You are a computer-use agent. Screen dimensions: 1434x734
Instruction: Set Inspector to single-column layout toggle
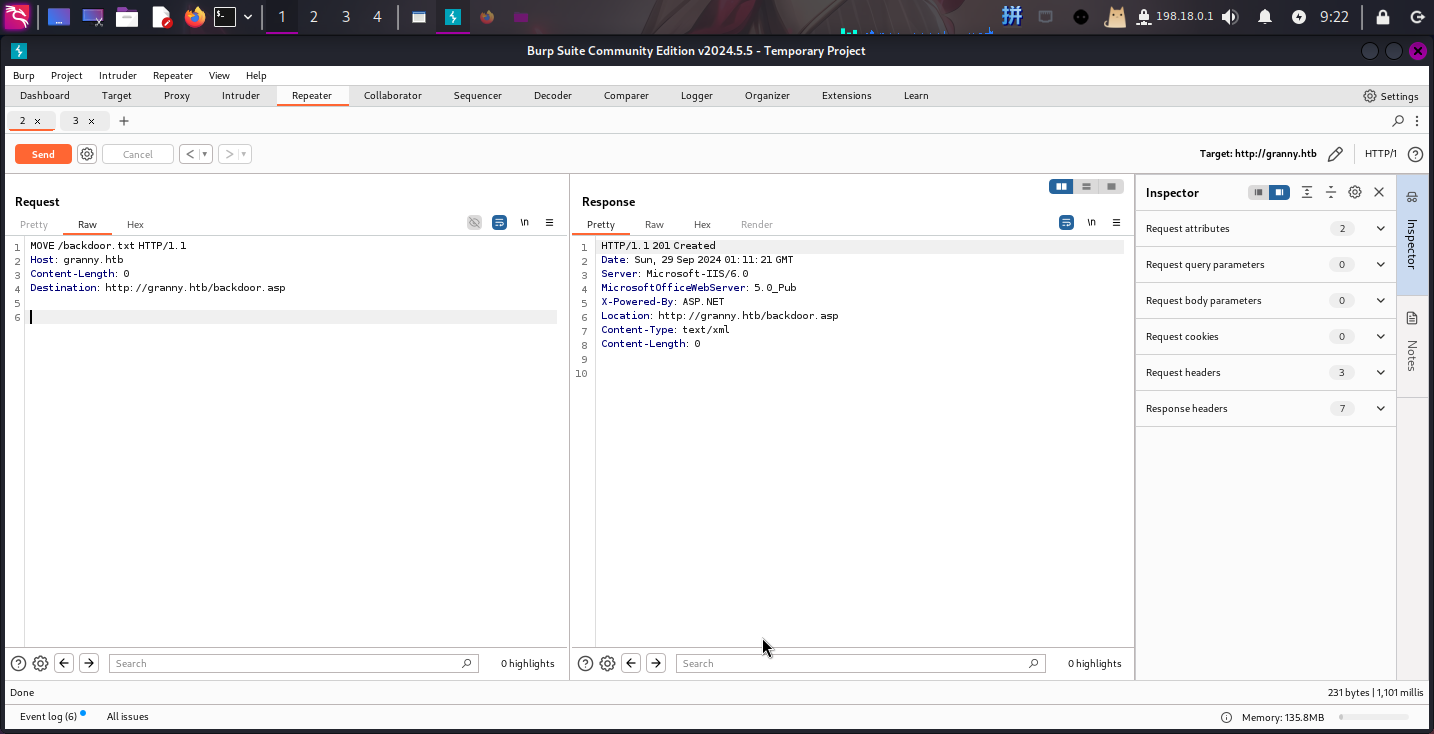(x=1258, y=192)
